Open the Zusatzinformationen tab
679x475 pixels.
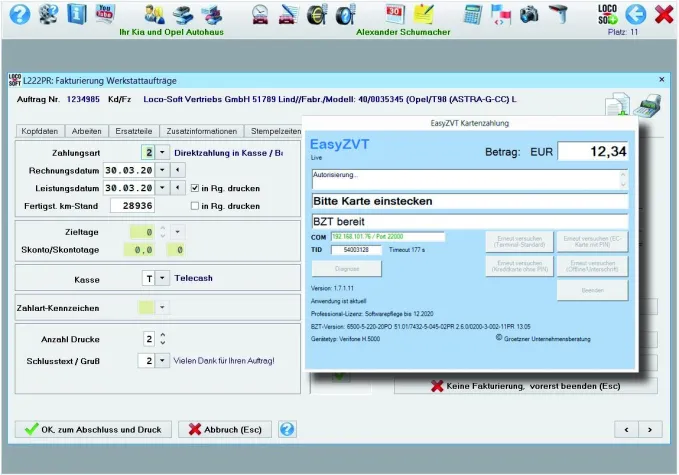pyautogui.click(x=201, y=131)
